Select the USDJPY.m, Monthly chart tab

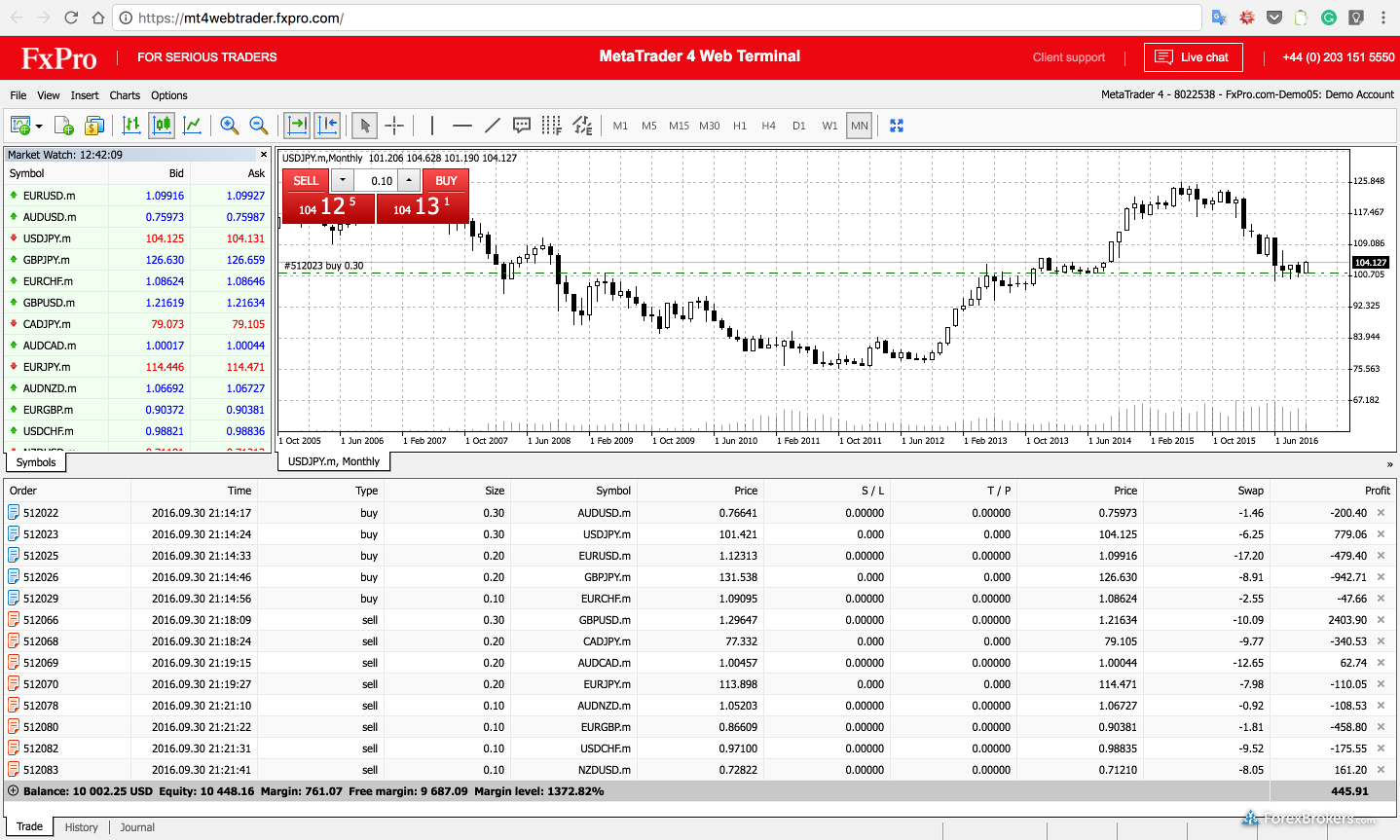334,461
